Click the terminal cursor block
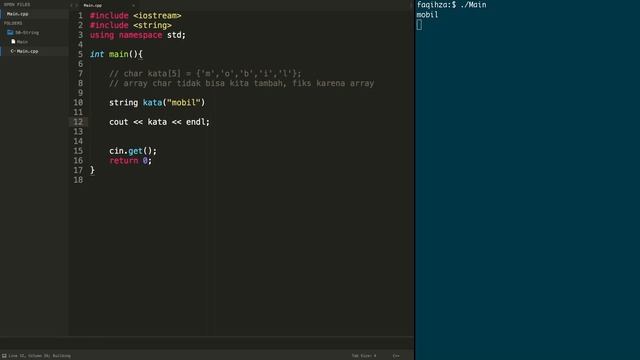Screen dimensions: 640x360 point(419,25)
